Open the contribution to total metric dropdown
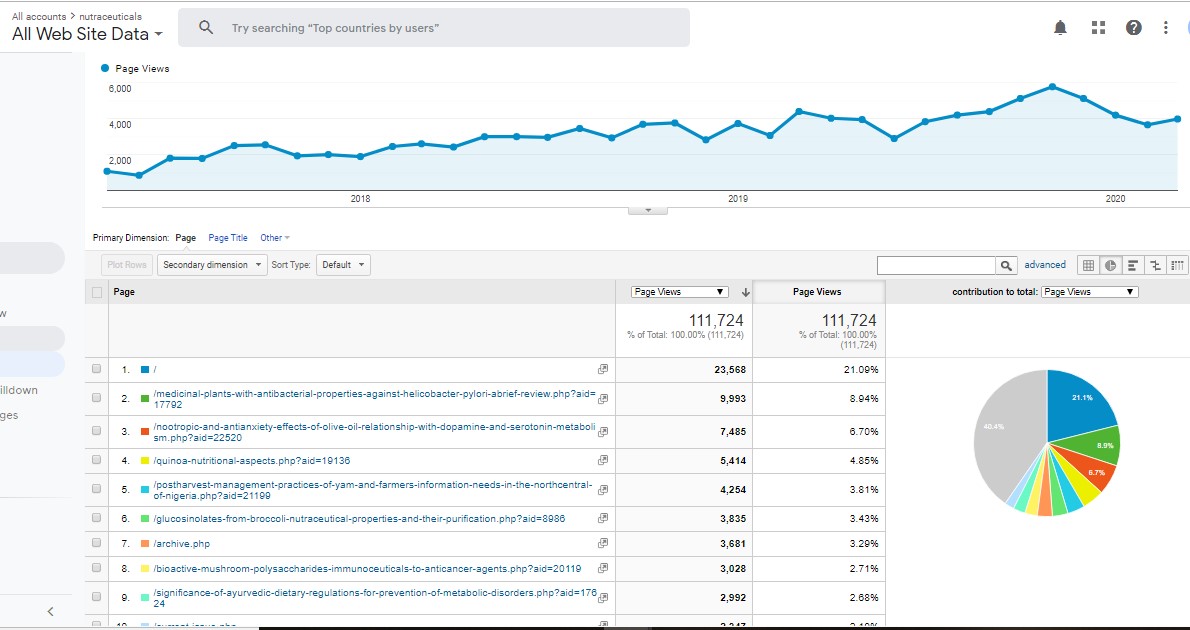Viewport: 1190px width, 630px height. click(x=1089, y=292)
